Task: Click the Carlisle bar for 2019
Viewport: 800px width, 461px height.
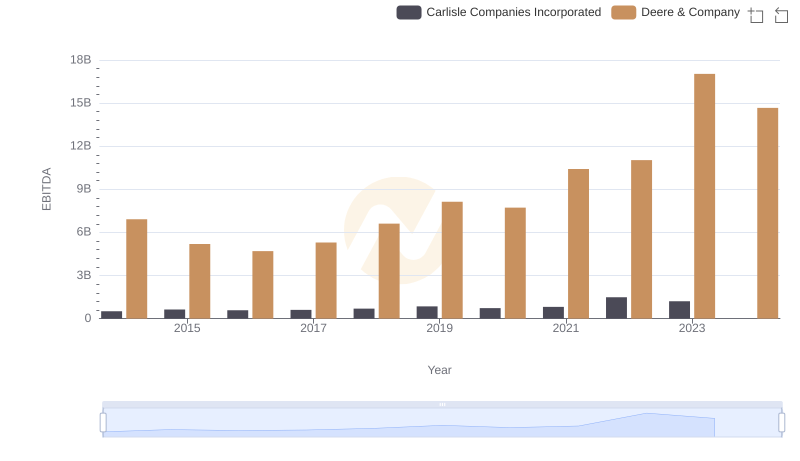Action: (x=427, y=313)
